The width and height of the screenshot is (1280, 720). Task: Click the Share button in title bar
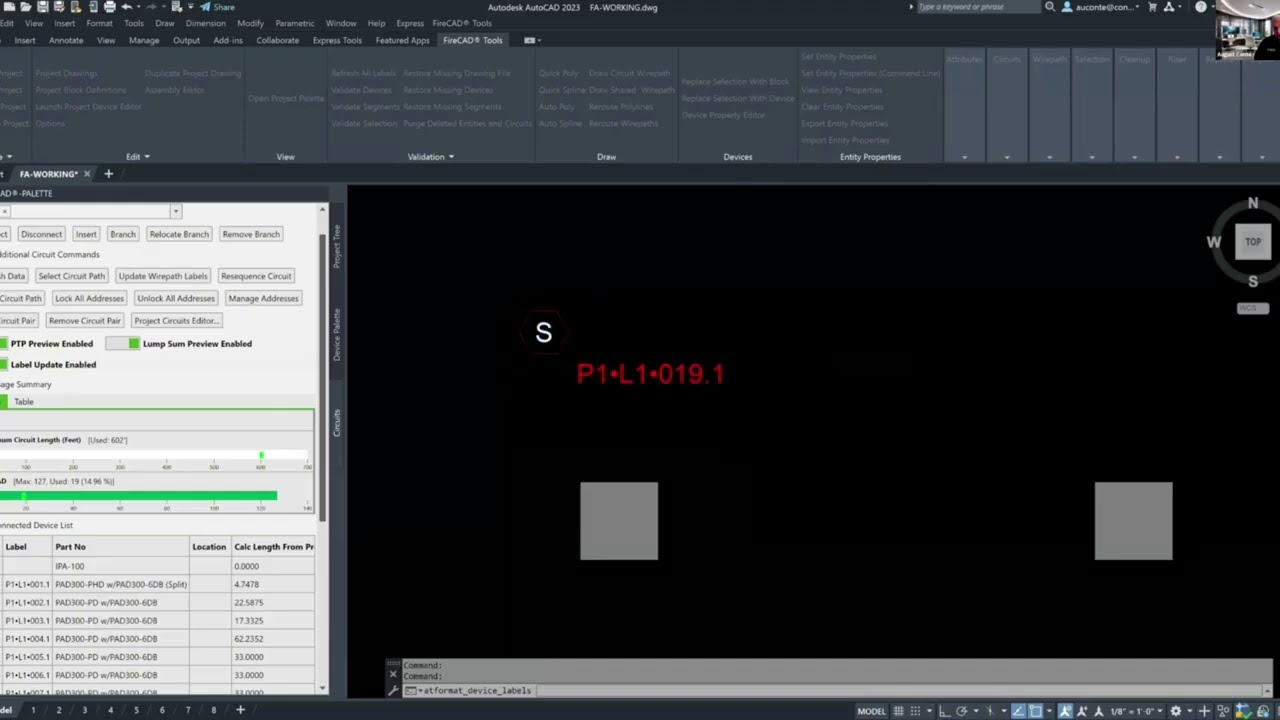coord(217,7)
